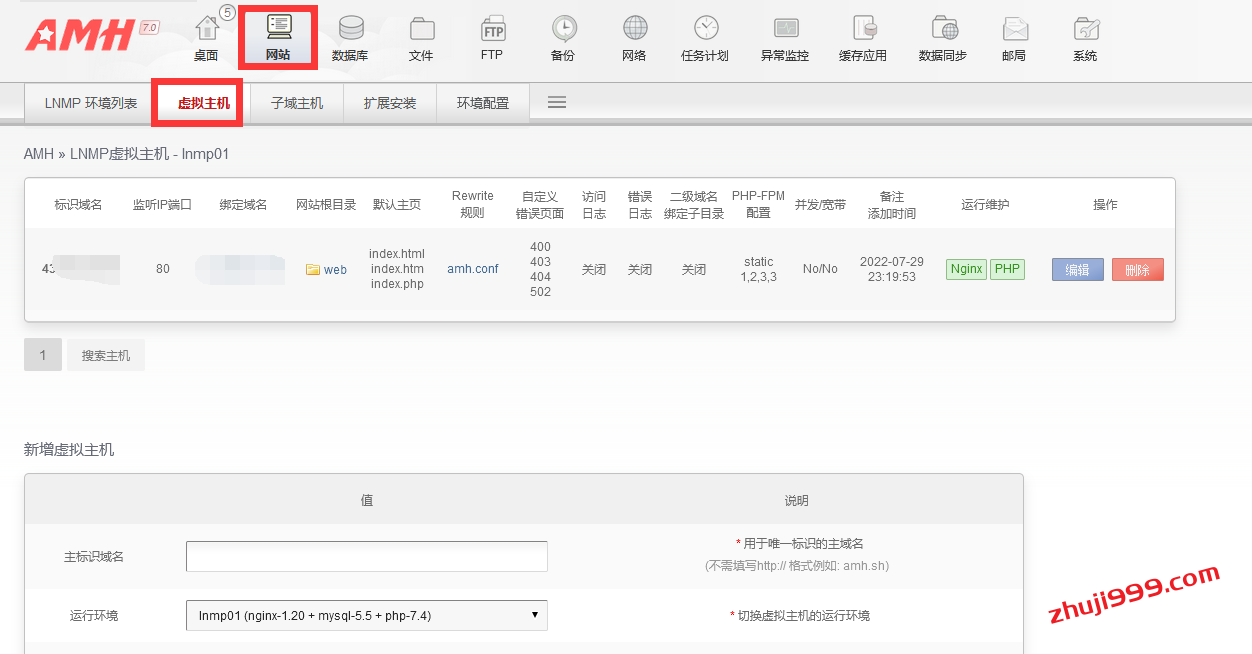Switch to the 子域主机 tab
This screenshot has width=1252, height=654.
(x=297, y=103)
